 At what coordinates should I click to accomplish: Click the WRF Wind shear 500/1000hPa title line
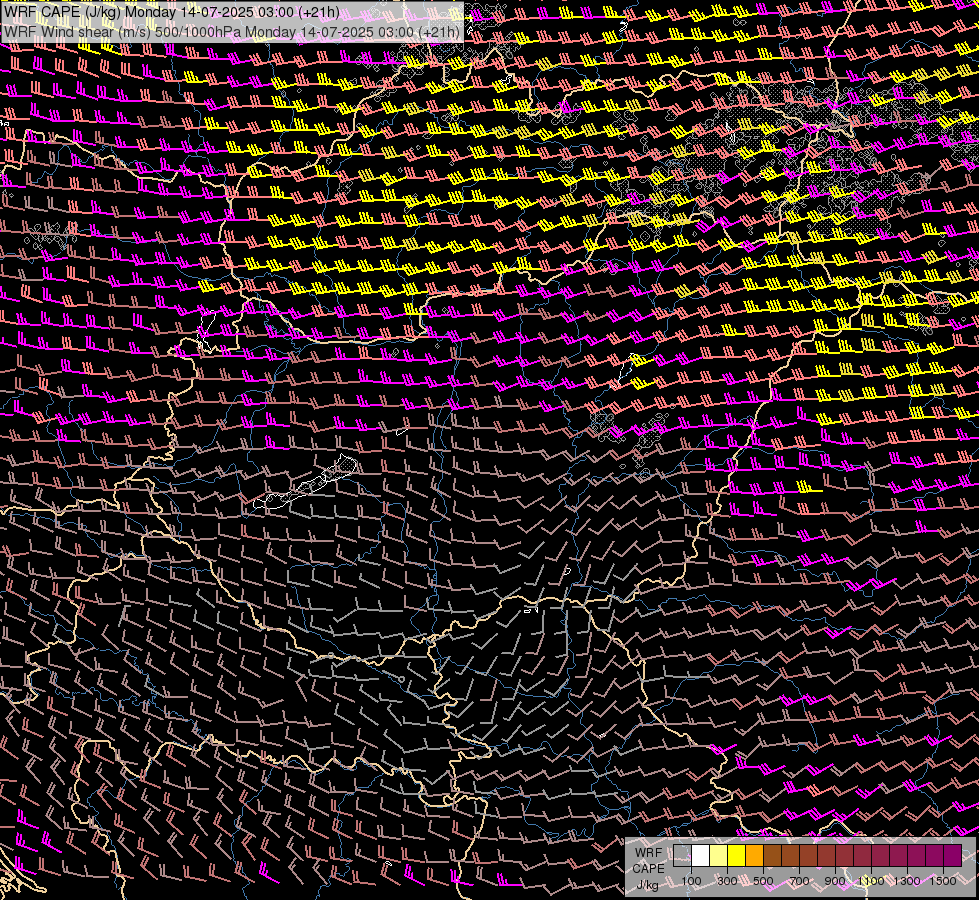point(232,32)
